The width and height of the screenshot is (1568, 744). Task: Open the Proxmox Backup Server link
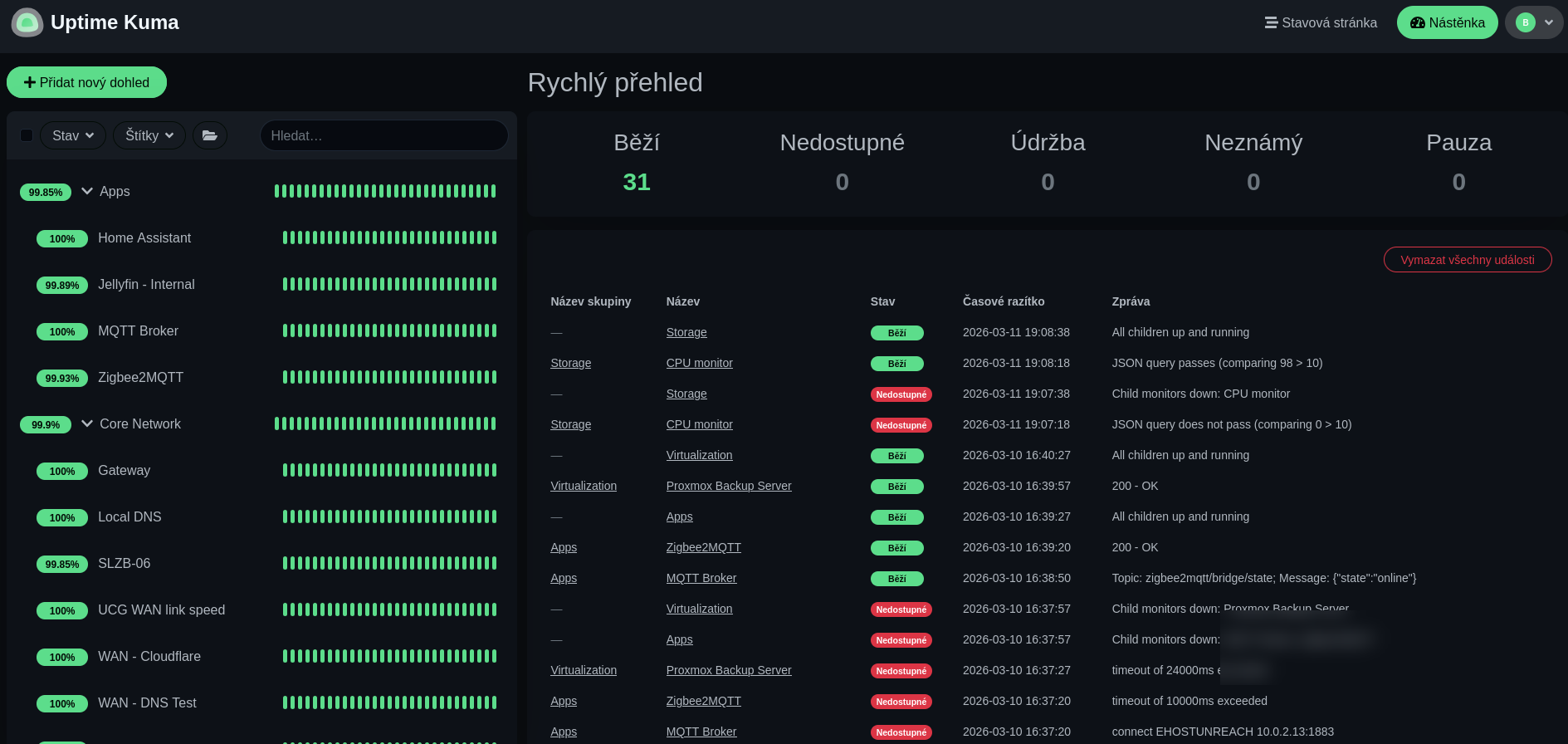click(x=728, y=486)
